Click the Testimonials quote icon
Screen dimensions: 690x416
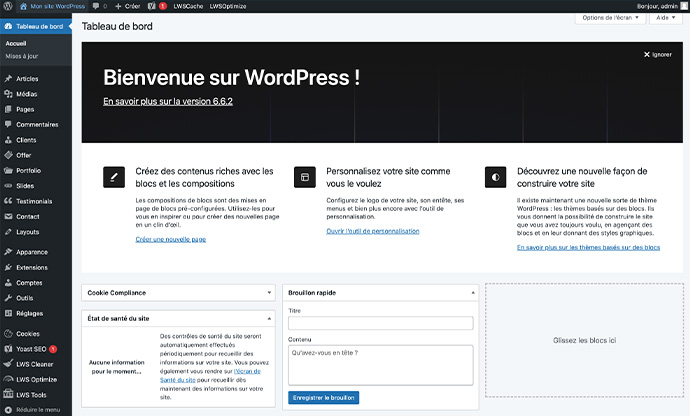(x=8, y=201)
